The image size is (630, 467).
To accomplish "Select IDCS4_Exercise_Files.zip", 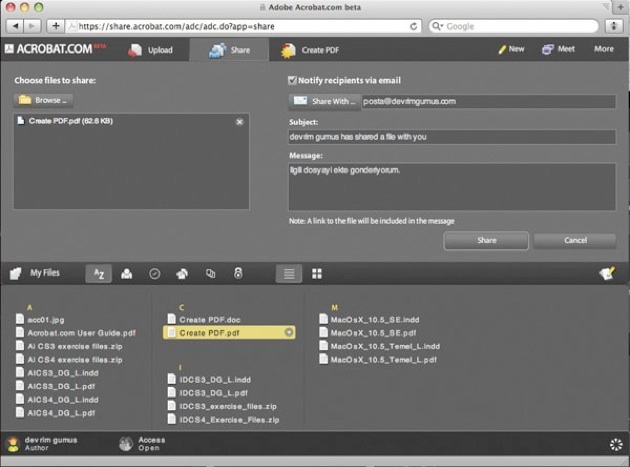I will [229, 420].
